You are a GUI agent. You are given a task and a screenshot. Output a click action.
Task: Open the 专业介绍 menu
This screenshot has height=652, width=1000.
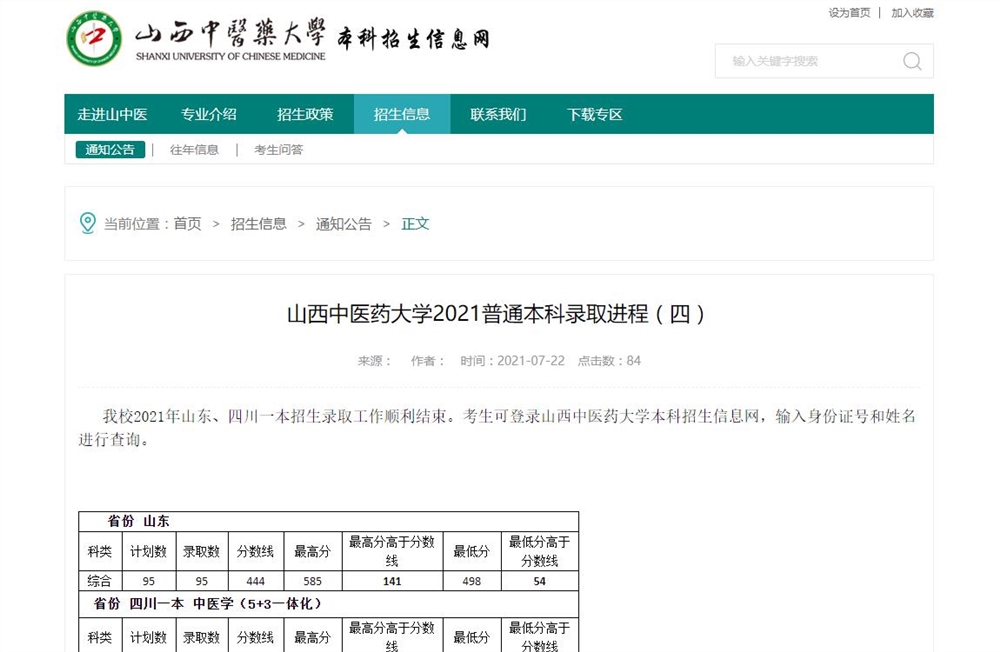[x=209, y=114]
